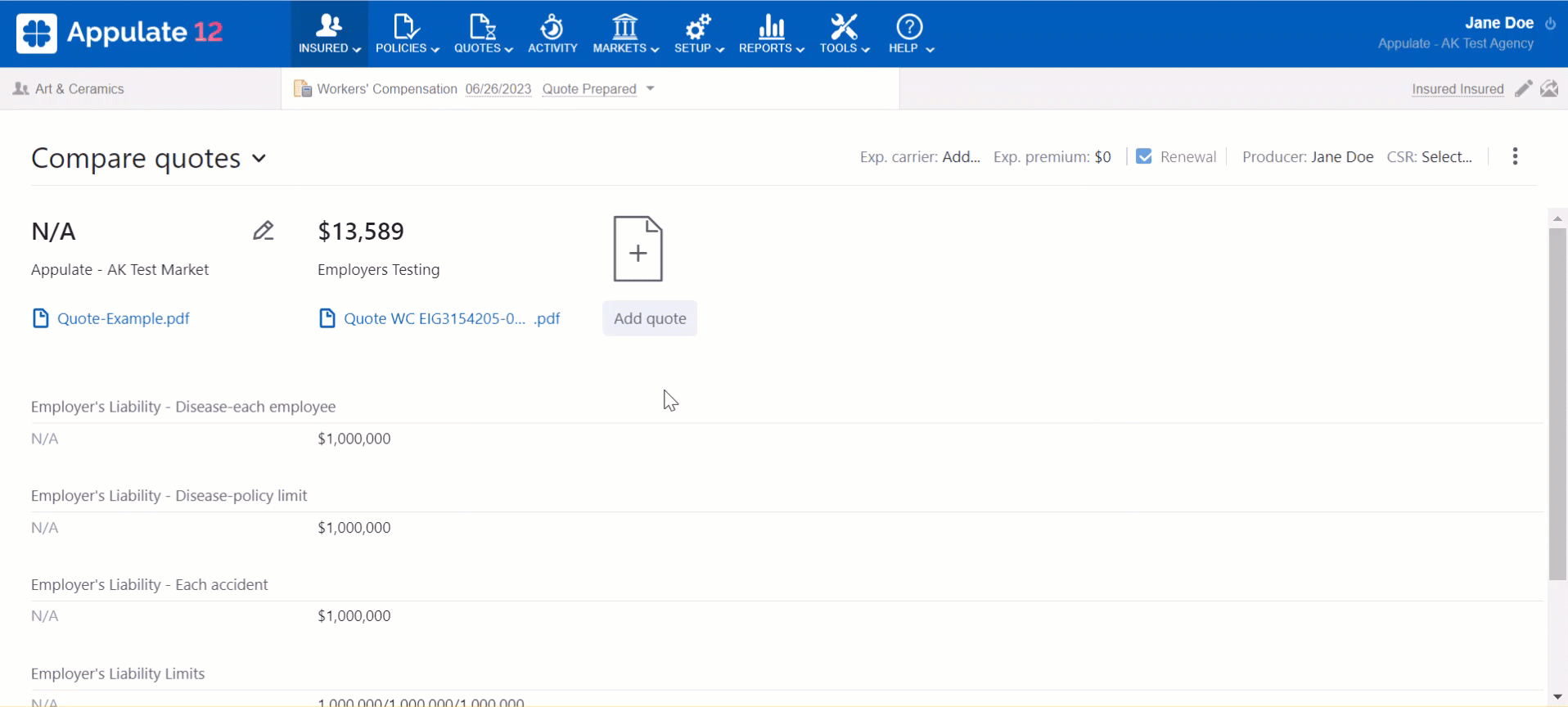Click the Add quote button

pos(650,318)
